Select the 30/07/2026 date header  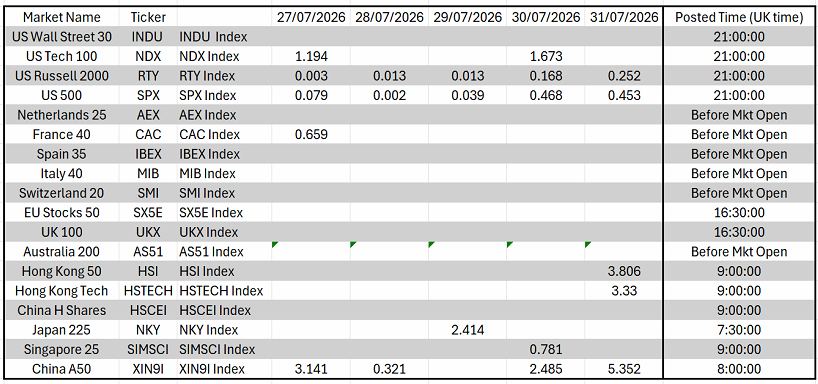coord(546,17)
